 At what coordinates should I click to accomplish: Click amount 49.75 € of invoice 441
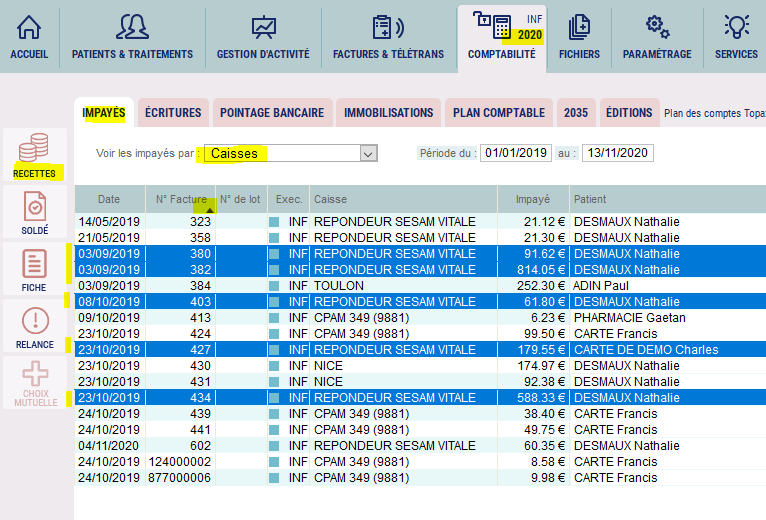click(x=544, y=430)
